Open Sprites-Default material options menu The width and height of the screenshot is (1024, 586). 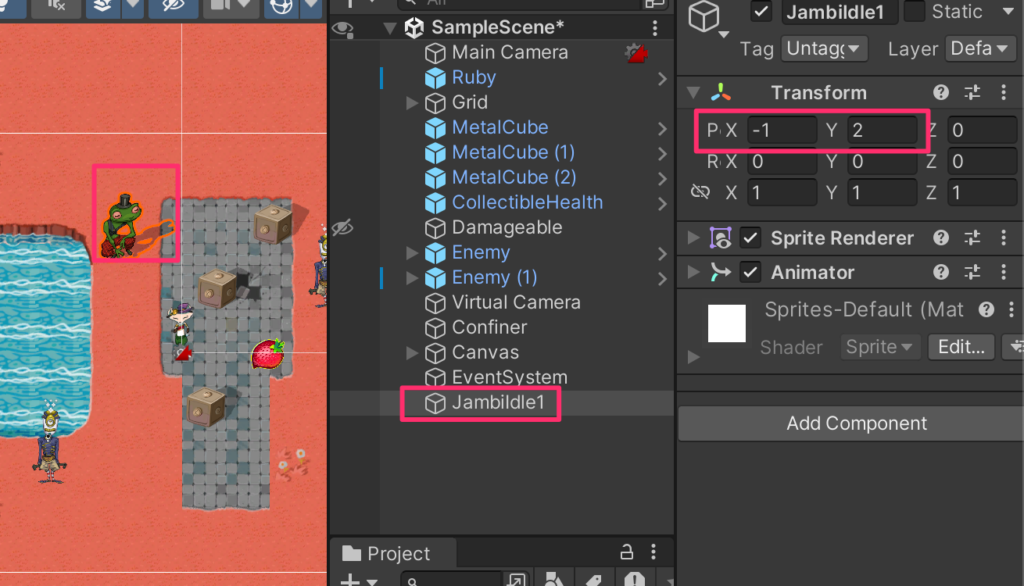[1011, 310]
